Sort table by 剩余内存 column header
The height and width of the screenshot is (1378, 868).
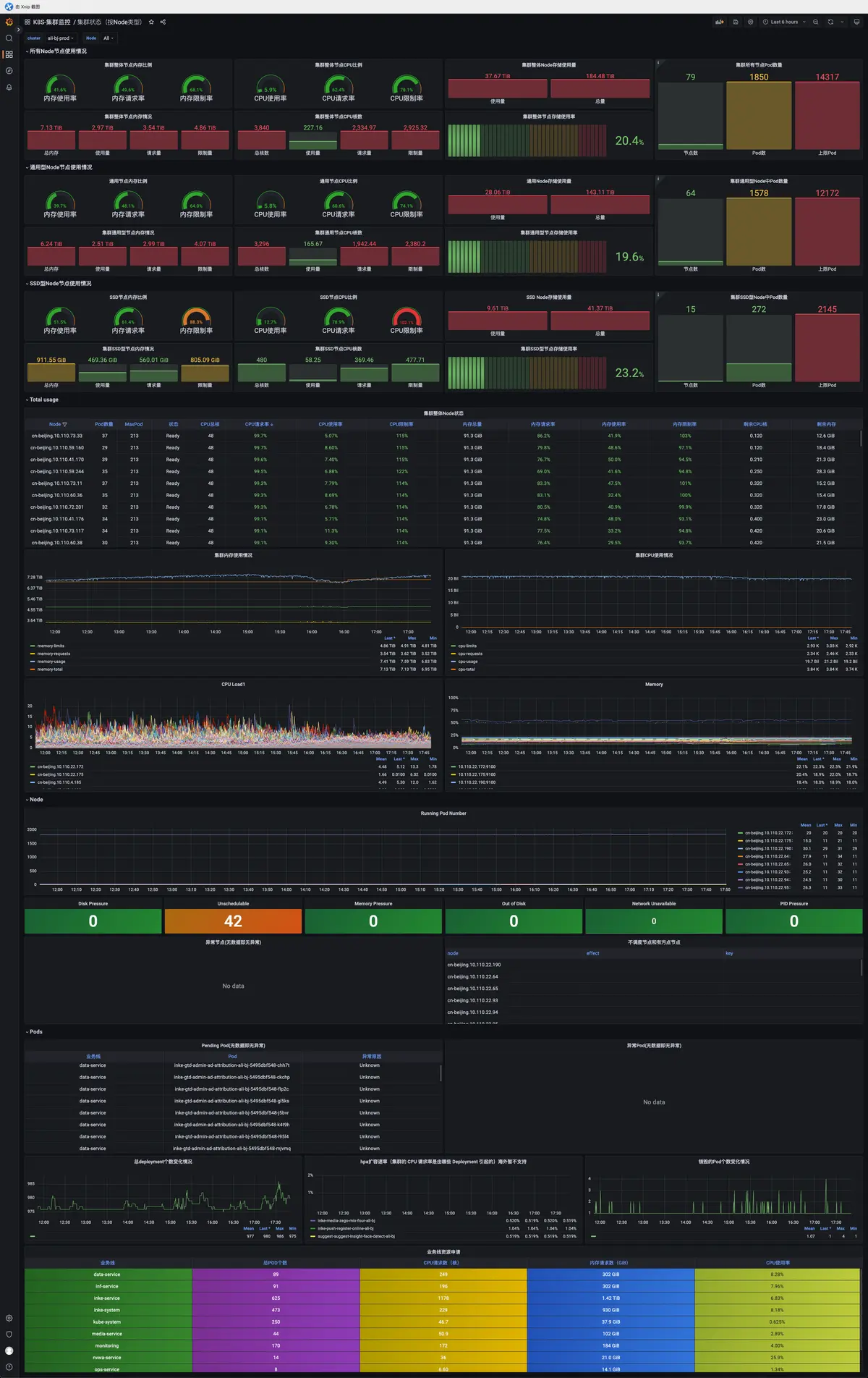(x=826, y=424)
